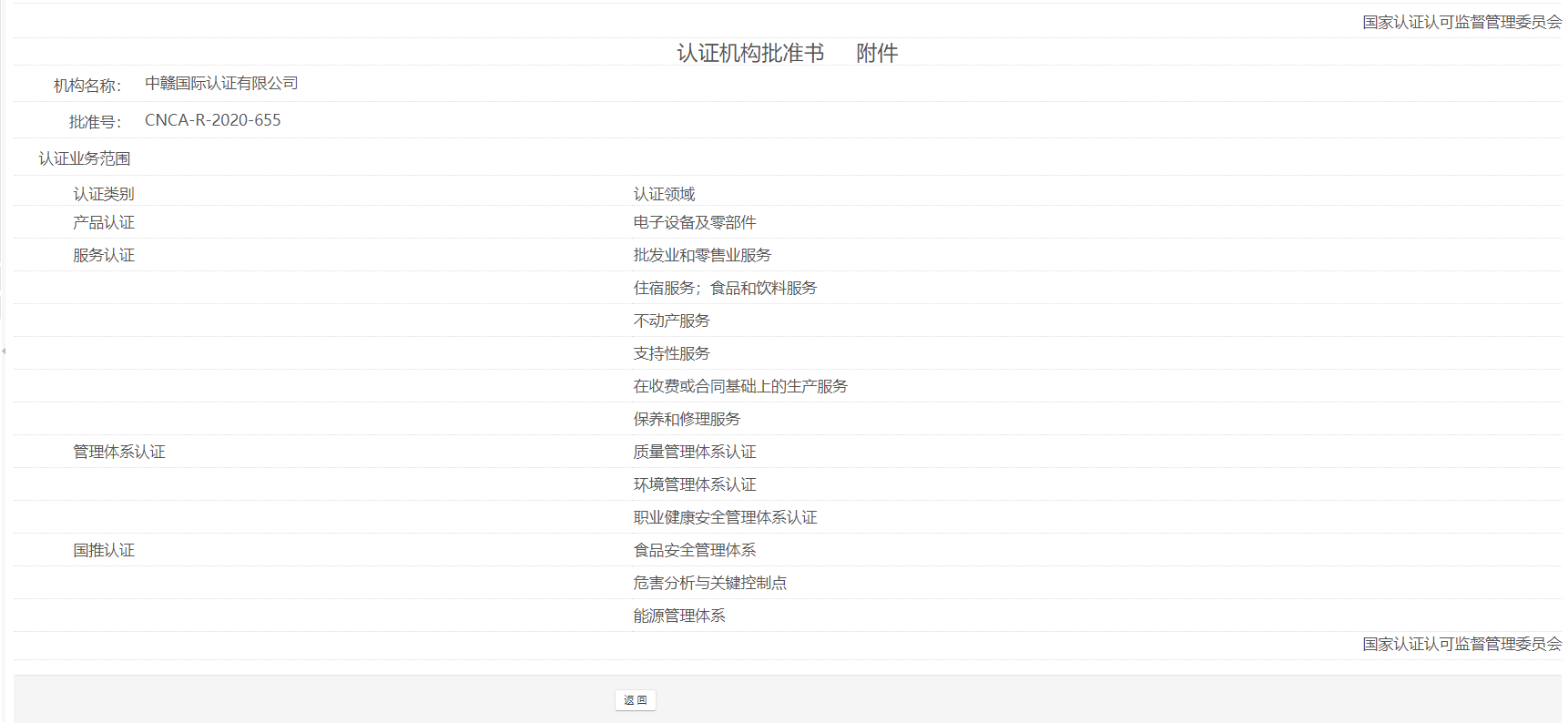Select the 管理体系认证 category cell
This screenshot has width=1568, height=723.
click(x=119, y=452)
